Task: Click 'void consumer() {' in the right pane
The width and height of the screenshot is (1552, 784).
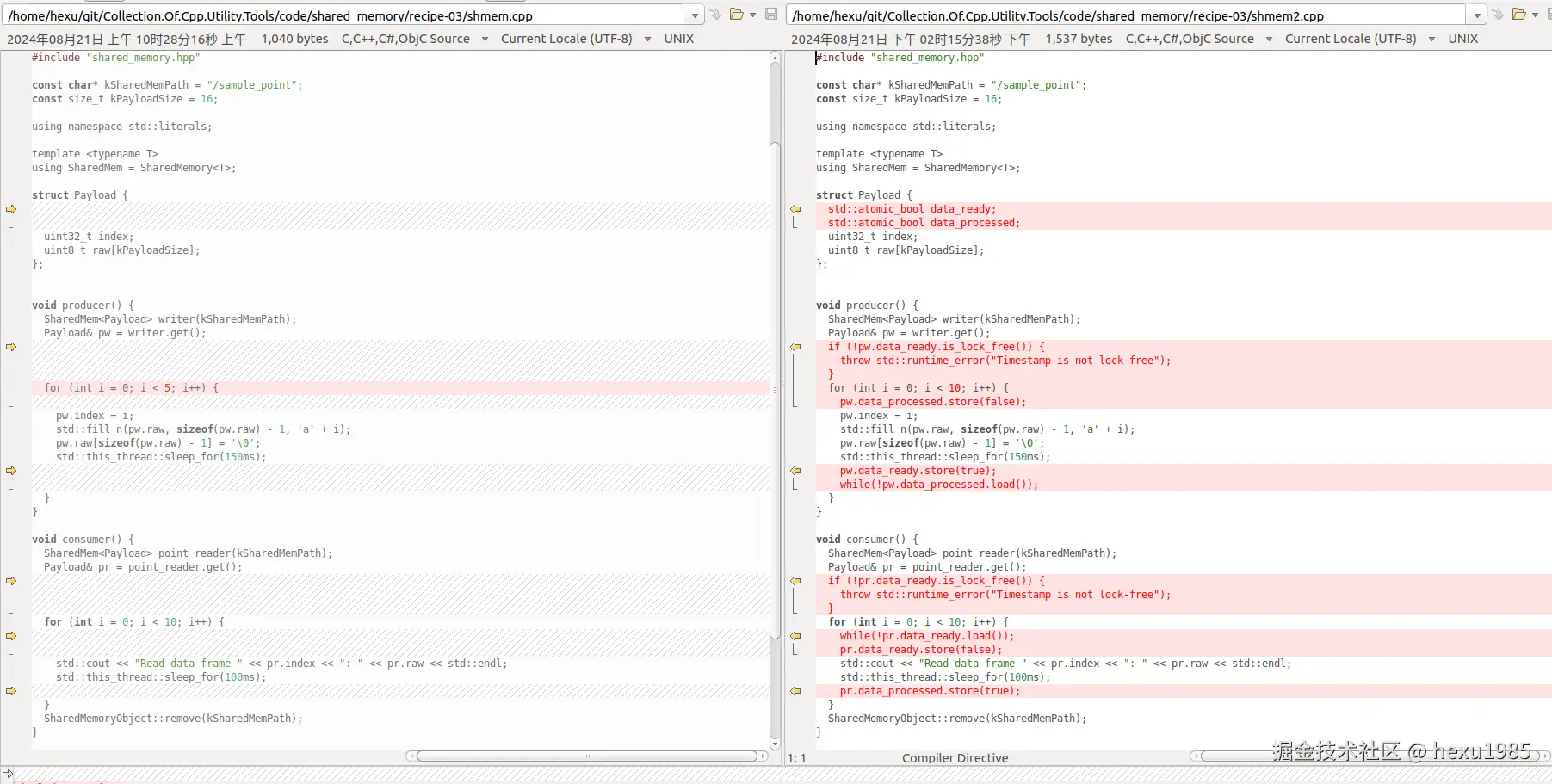Action: (x=868, y=540)
